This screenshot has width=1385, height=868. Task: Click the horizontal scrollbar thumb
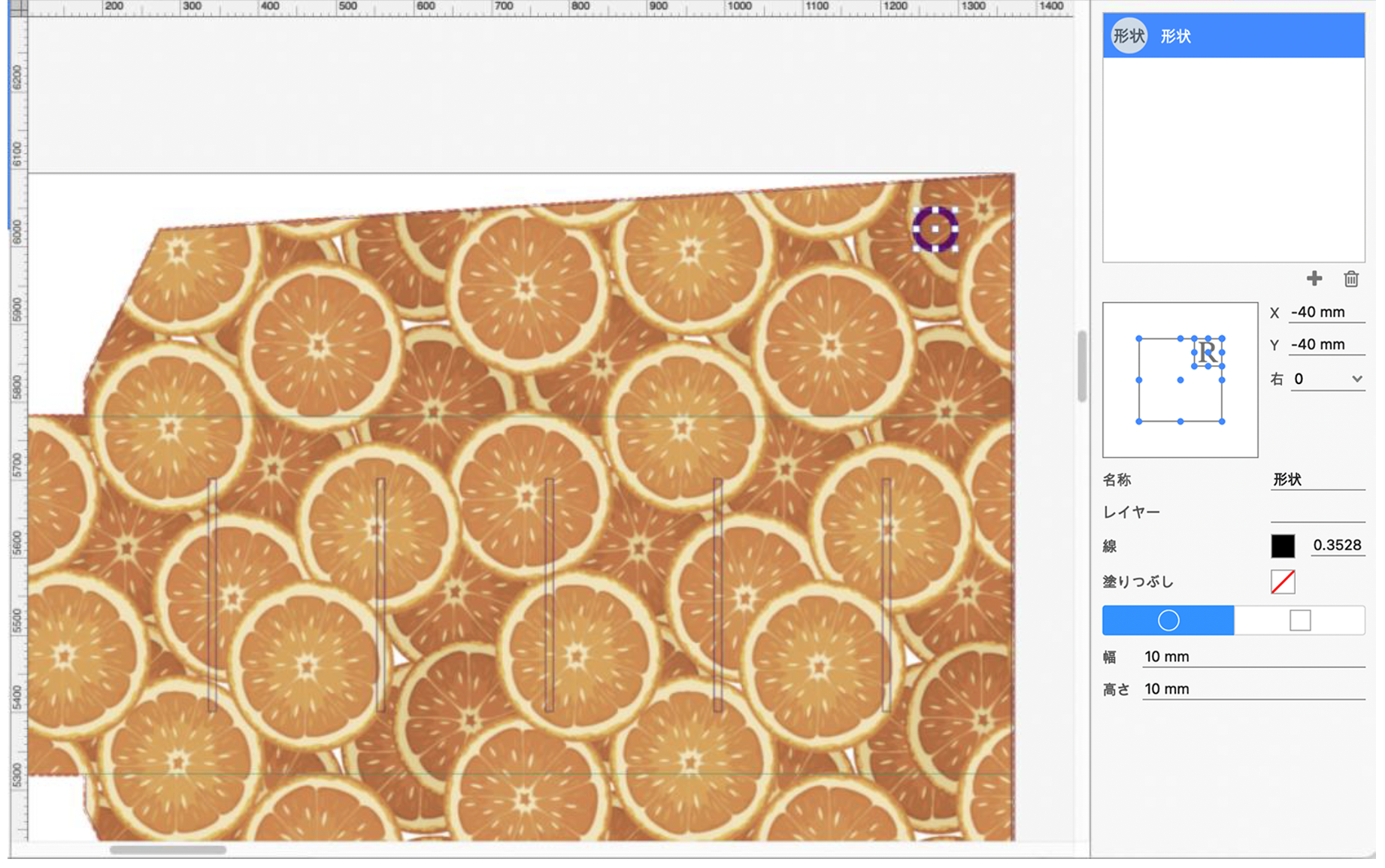coord(168,850)
